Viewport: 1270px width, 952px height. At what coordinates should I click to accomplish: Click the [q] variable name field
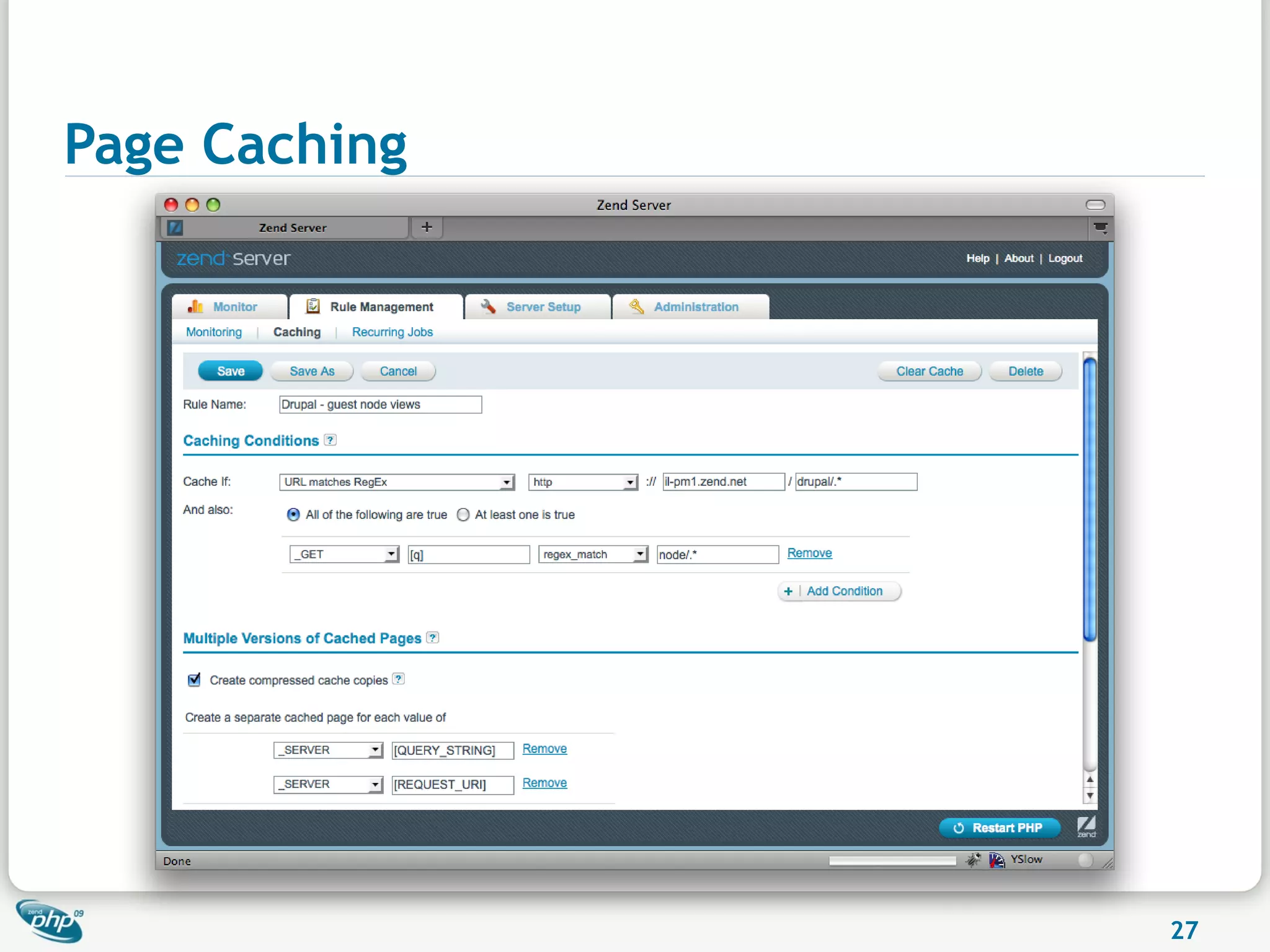click(x=469, y=554)
